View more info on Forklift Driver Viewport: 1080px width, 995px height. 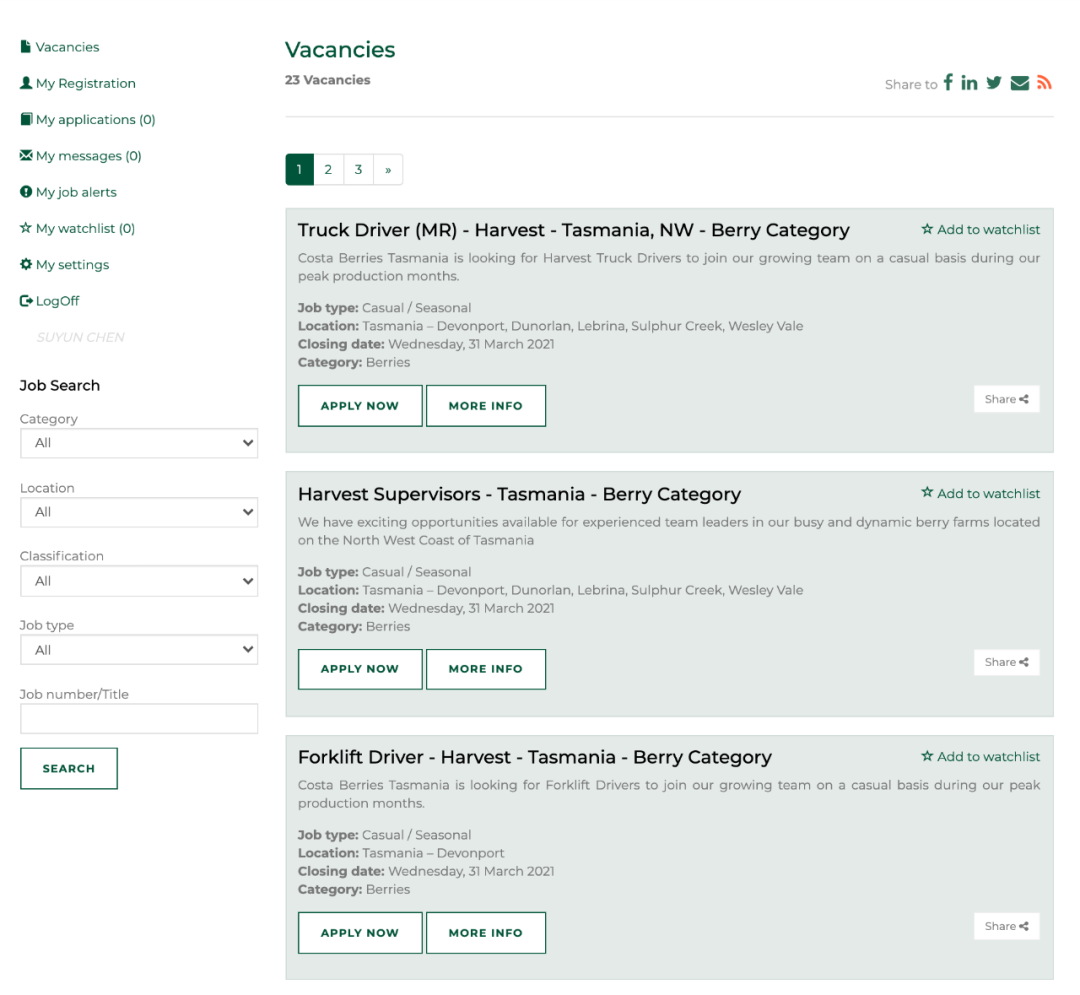coord(485,933)
